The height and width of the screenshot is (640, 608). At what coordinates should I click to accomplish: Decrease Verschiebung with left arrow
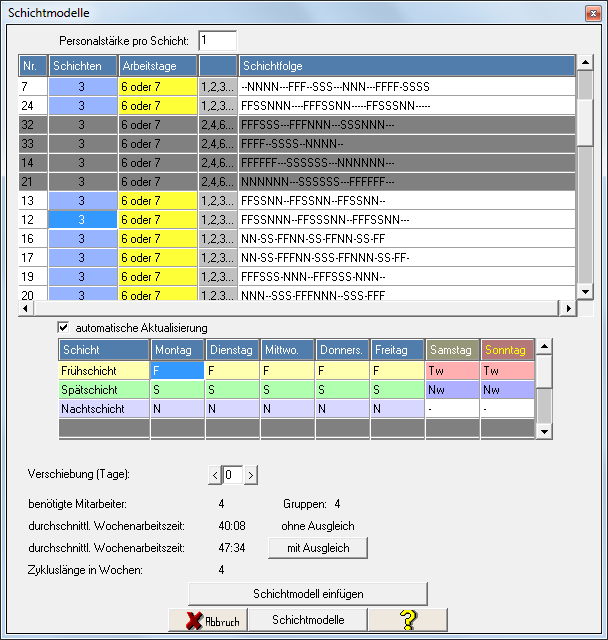213,474
